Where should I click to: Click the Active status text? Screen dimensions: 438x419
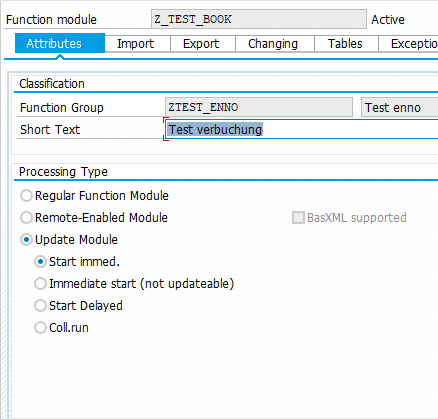coord(388,20)
